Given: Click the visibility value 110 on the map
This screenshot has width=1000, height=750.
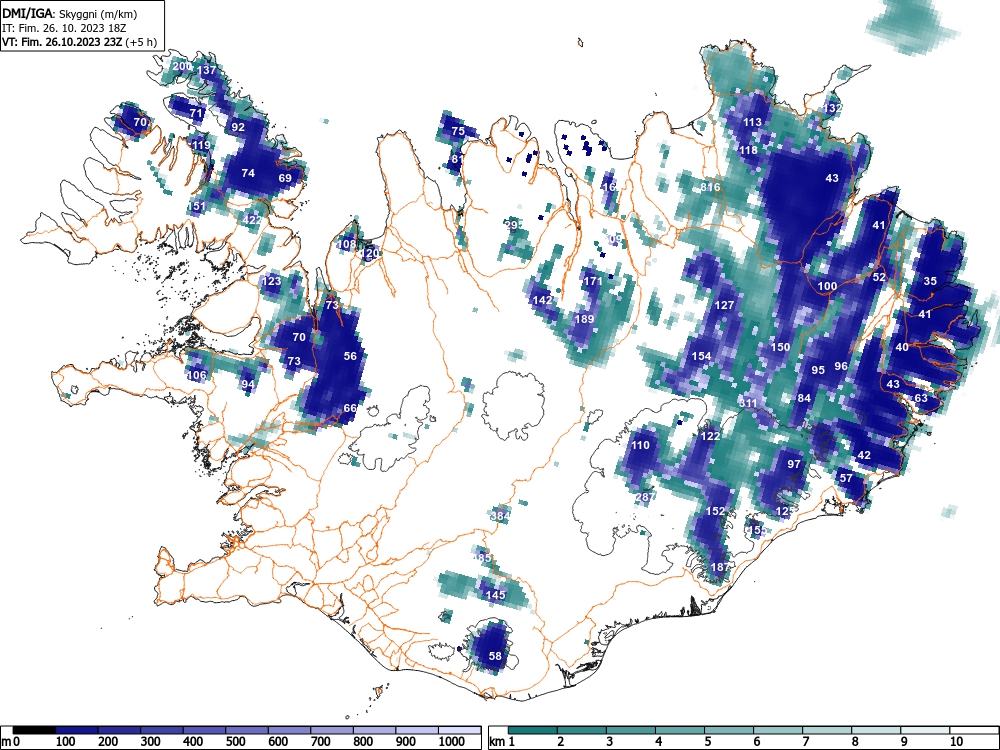Looking at the screenshot, I should coord(640,445).
